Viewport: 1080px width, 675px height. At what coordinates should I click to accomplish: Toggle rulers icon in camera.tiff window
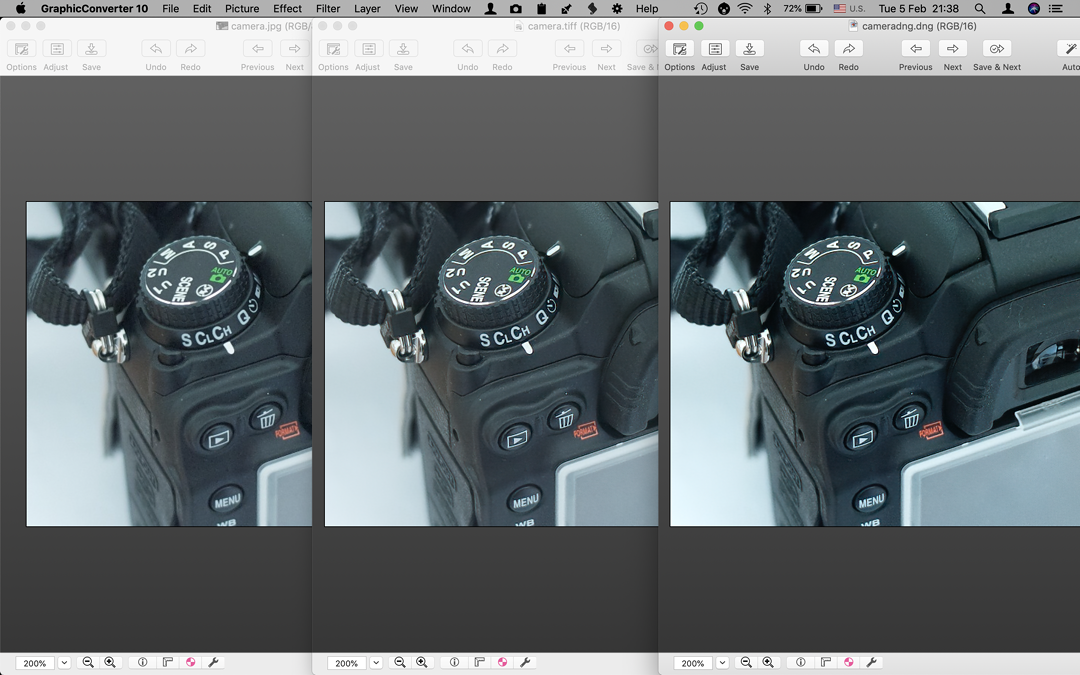tap(479, 662)
